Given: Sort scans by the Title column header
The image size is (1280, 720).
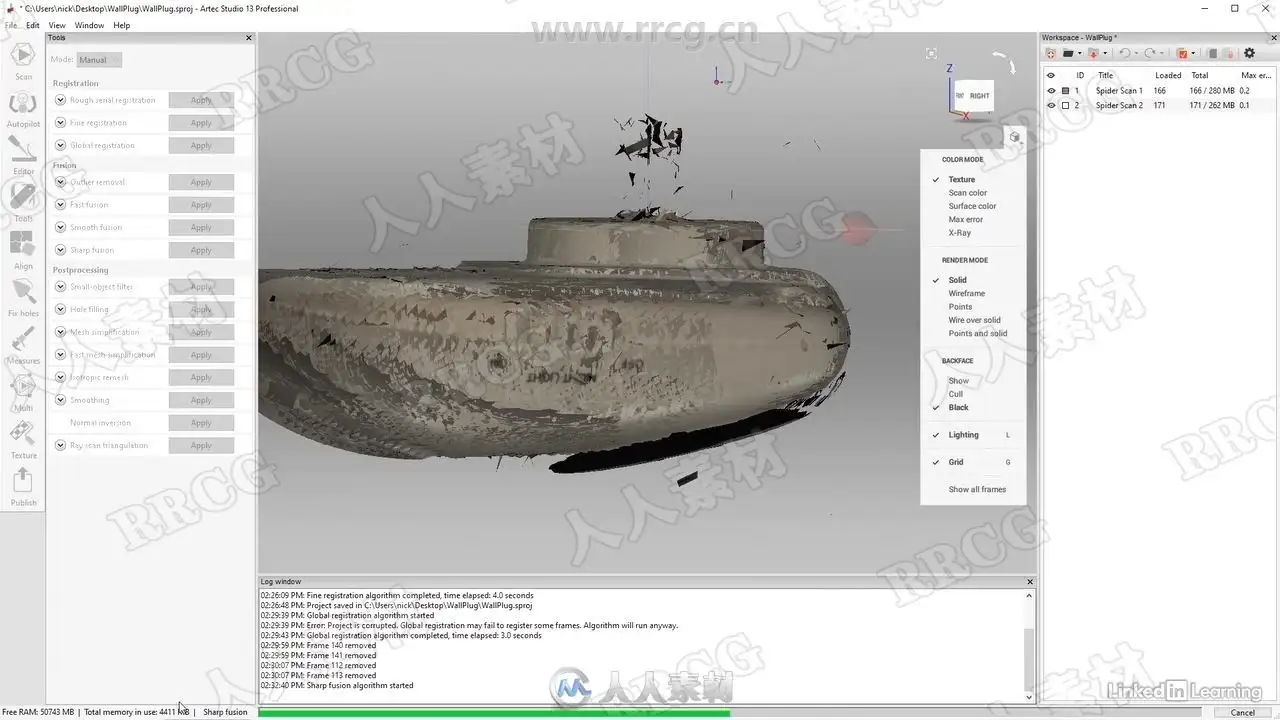Looking at the screenshot, I should (1105, 75).
